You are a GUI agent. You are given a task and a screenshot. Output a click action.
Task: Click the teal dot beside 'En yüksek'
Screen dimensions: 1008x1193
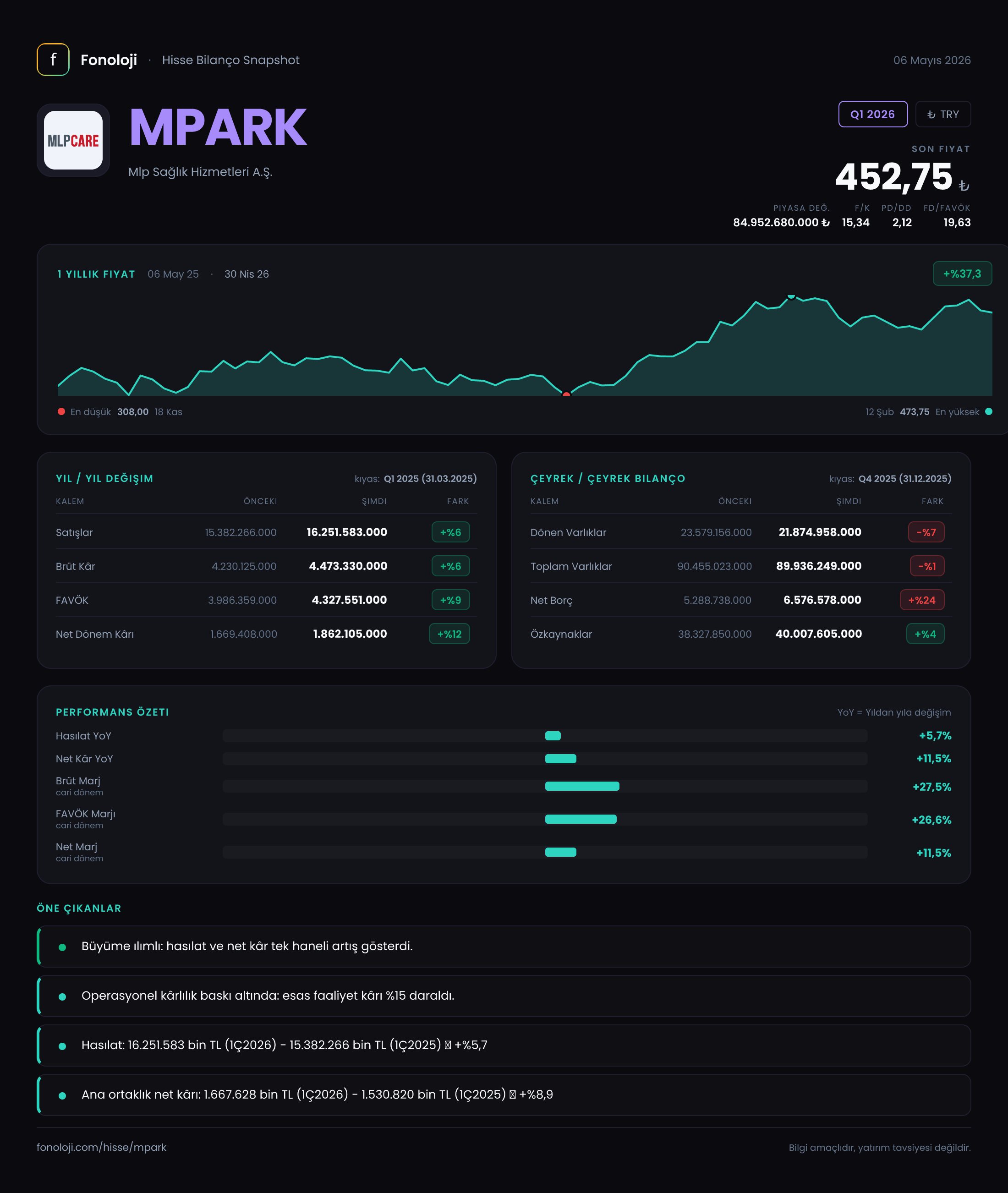click(989, 411)
